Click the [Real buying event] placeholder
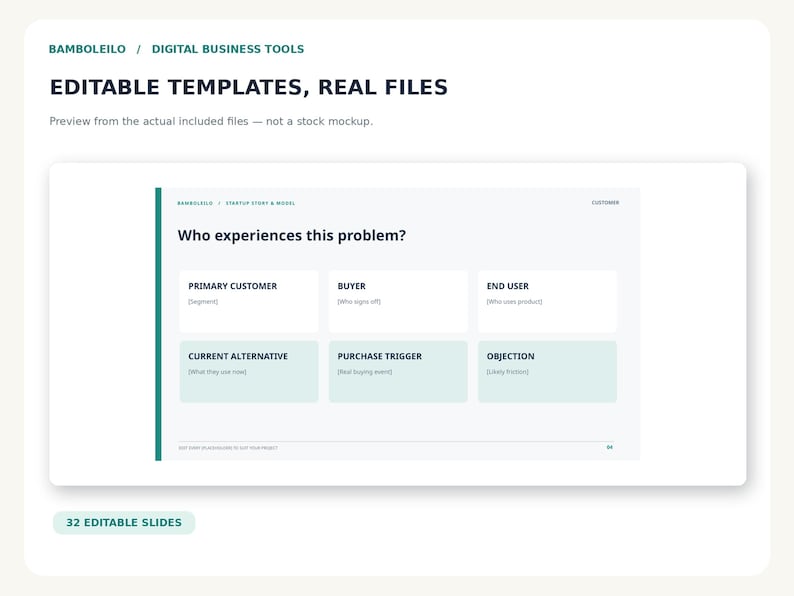This screenshot has width=794, height=596. pyautogui.click(x=365, y=372)
